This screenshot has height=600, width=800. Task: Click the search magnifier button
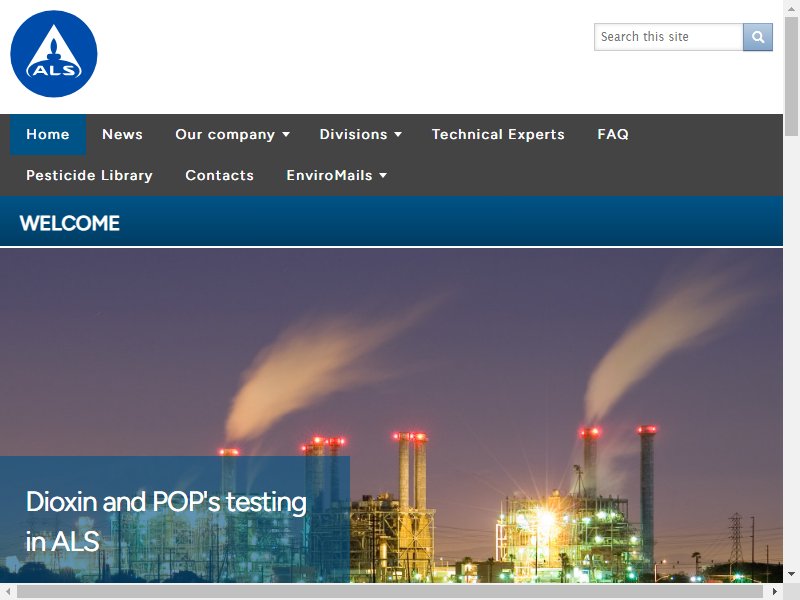click(x=758, y=37)
